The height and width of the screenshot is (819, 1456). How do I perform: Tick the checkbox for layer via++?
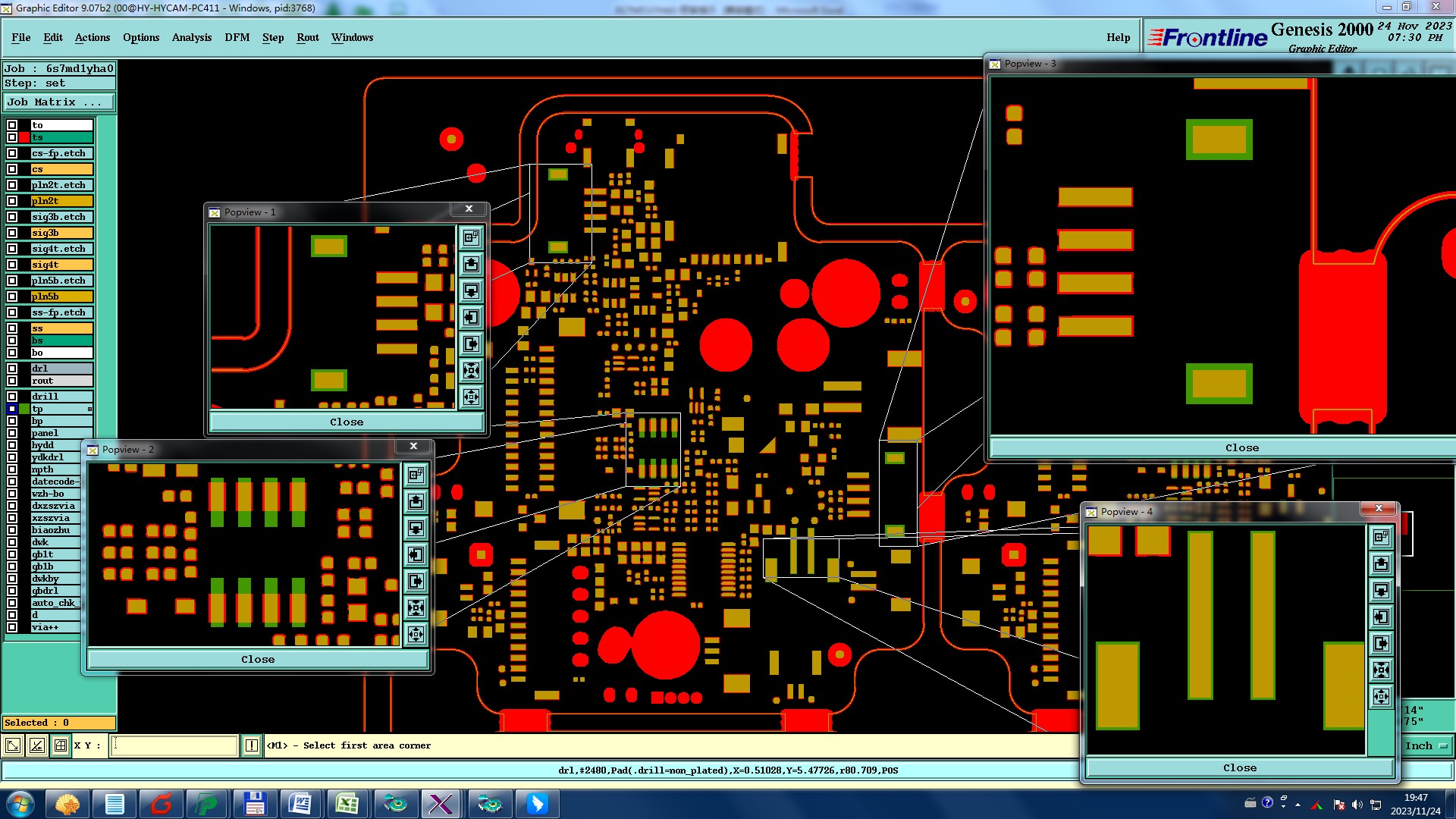(12, 627)
